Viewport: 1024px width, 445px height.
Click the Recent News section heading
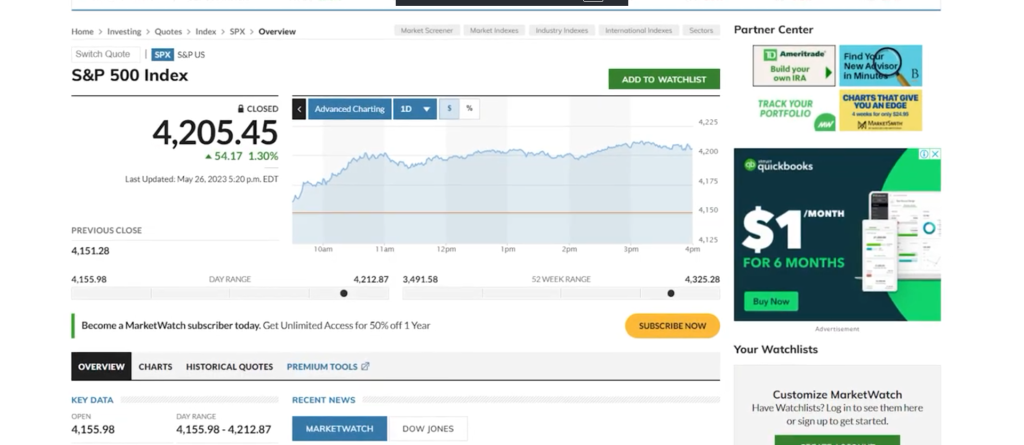(323, 400)
